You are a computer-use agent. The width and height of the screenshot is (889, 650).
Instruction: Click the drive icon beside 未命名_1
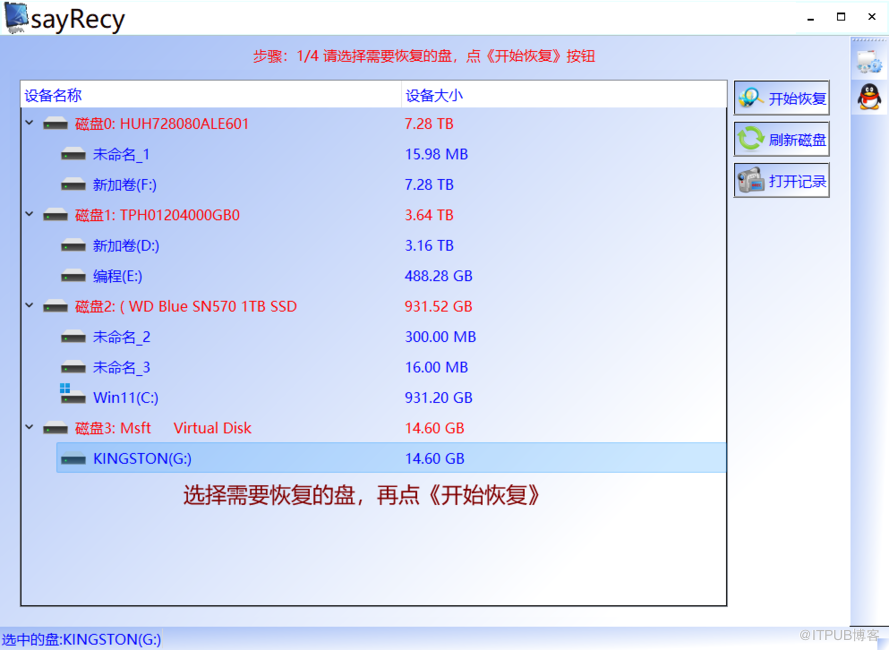point(73,154)
